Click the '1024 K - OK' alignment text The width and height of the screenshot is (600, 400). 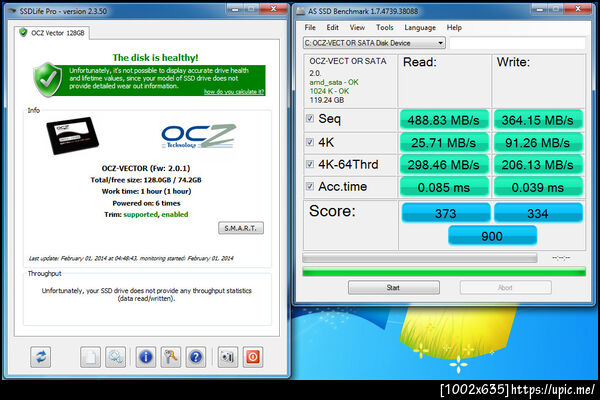click(329, 91)
